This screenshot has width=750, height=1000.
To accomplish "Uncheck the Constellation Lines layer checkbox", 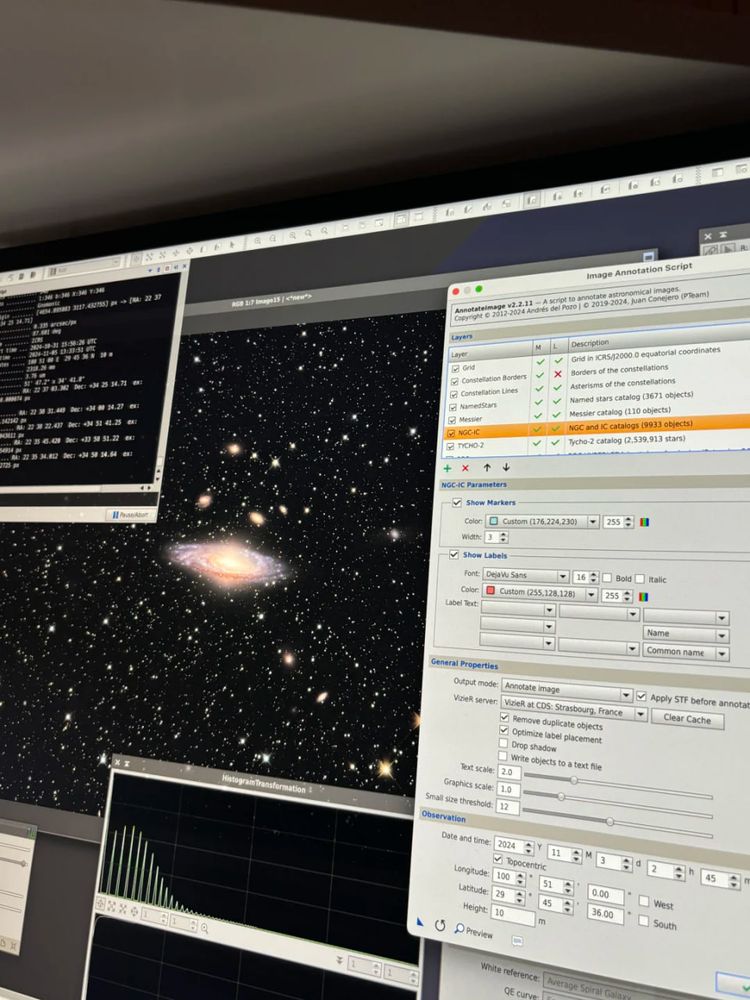I will click(453, 394).
